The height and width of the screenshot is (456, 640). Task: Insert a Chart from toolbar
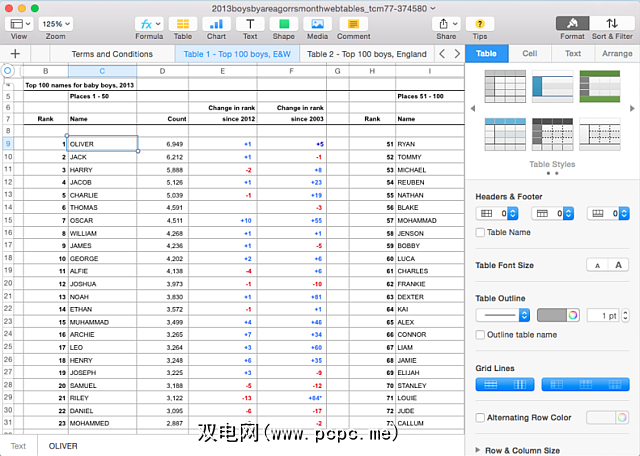[x=216, y=23]
